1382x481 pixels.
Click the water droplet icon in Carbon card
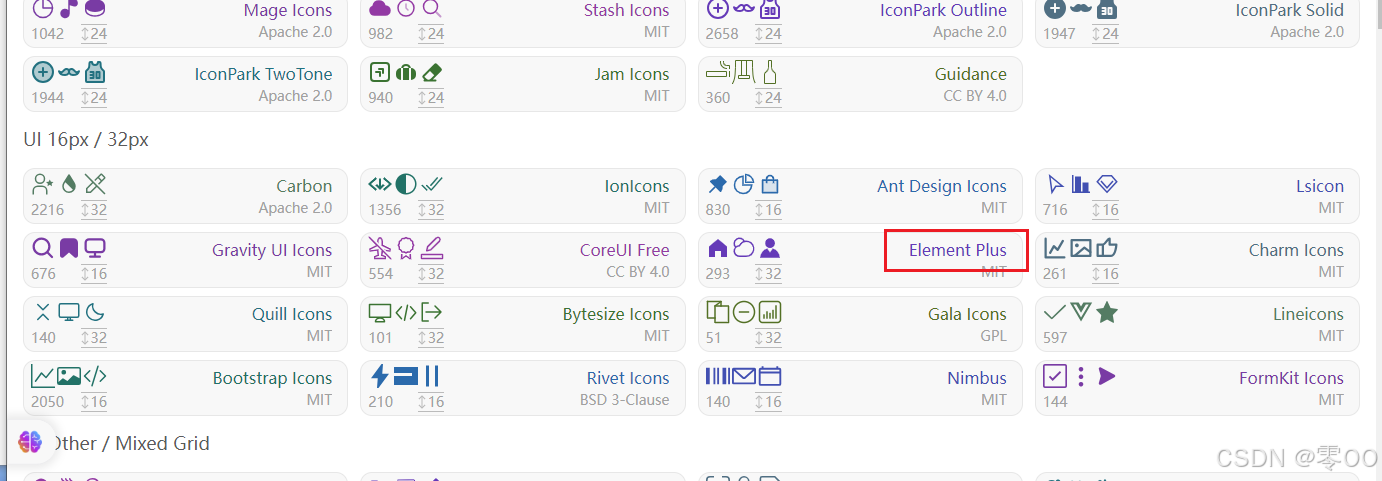pos(68,184)
